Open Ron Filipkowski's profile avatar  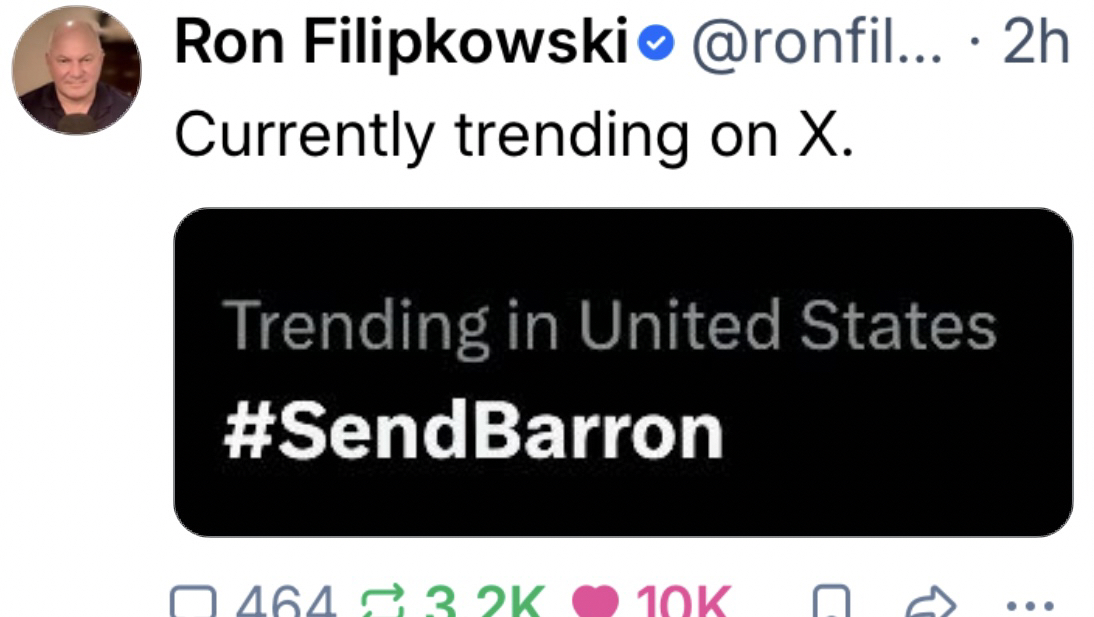(76, 70)
